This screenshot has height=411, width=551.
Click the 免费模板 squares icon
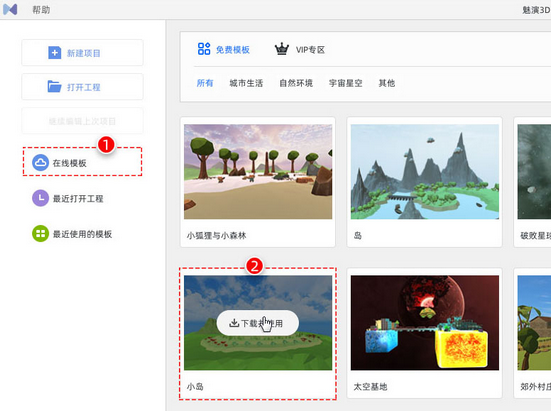(x=204, y=49)
